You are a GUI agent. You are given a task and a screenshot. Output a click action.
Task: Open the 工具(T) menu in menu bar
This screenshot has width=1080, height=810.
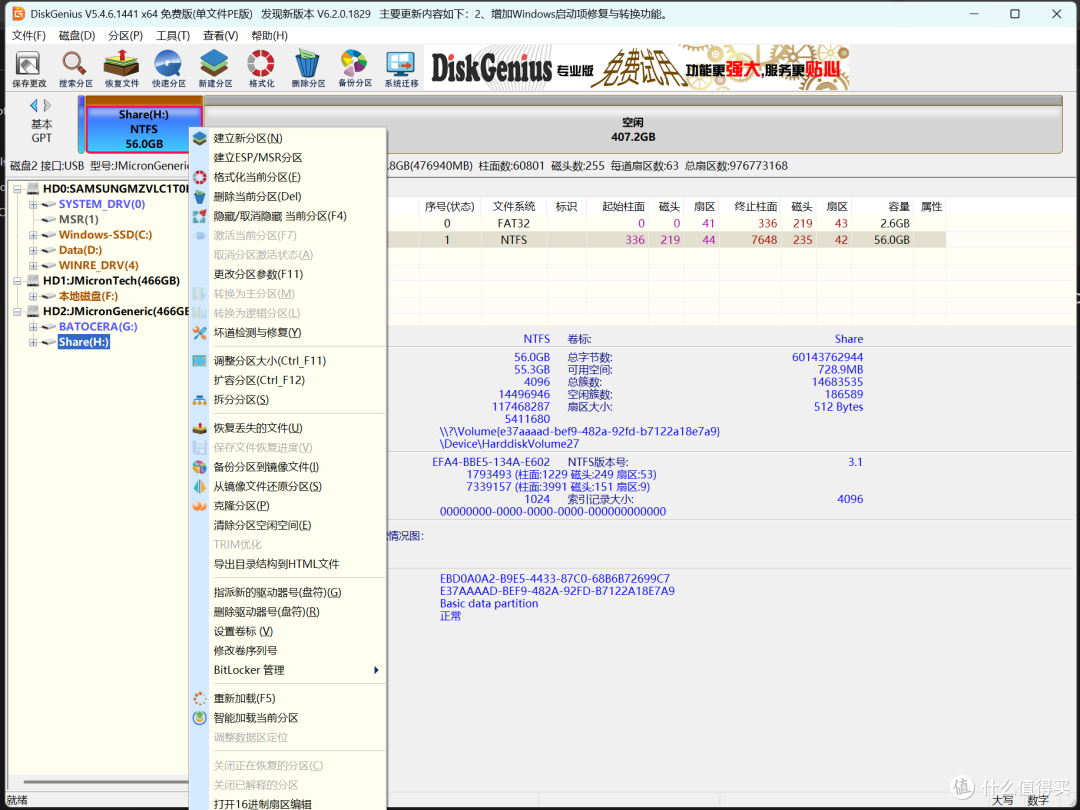(x=173, y=35)
